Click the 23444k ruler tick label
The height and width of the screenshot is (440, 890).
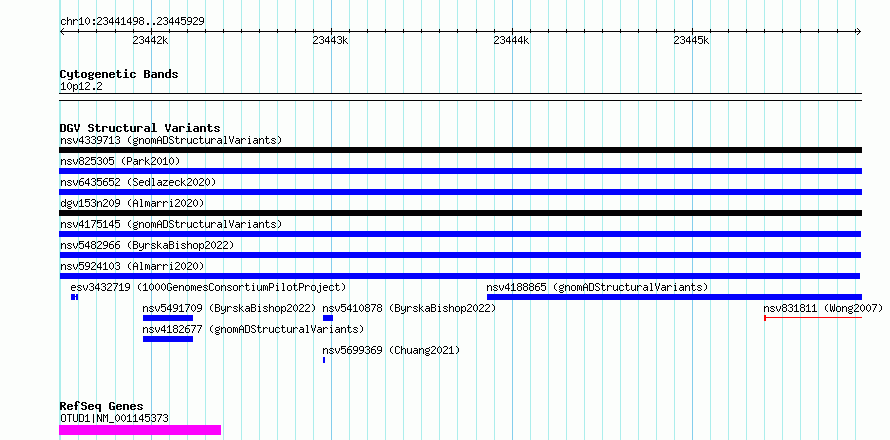coord(511,41)
